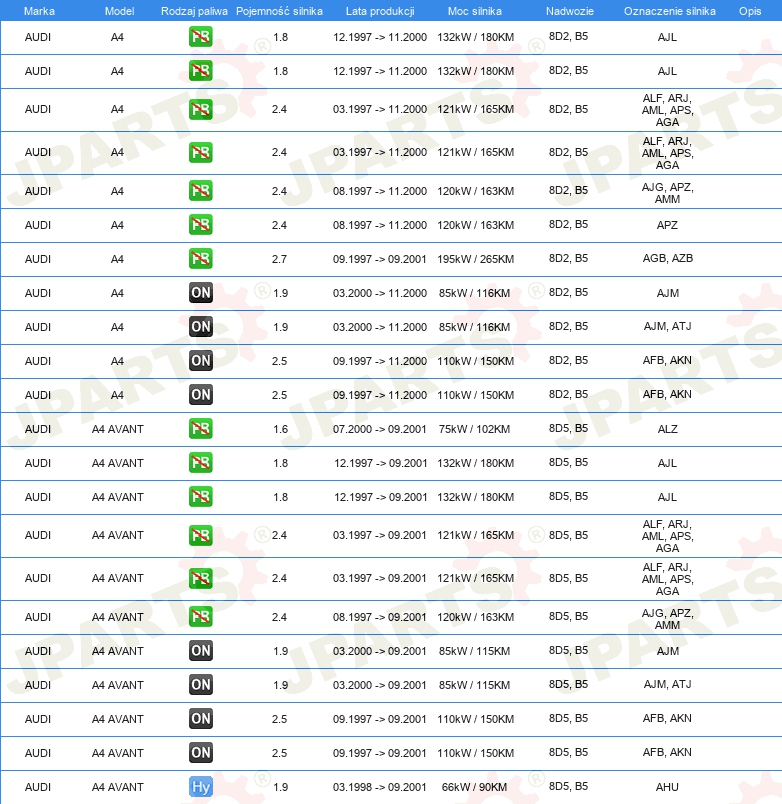Click the PB petrol icon in the A4 2.7 row
This screenshot has width=782, height=804.
[x=201, y=259]
